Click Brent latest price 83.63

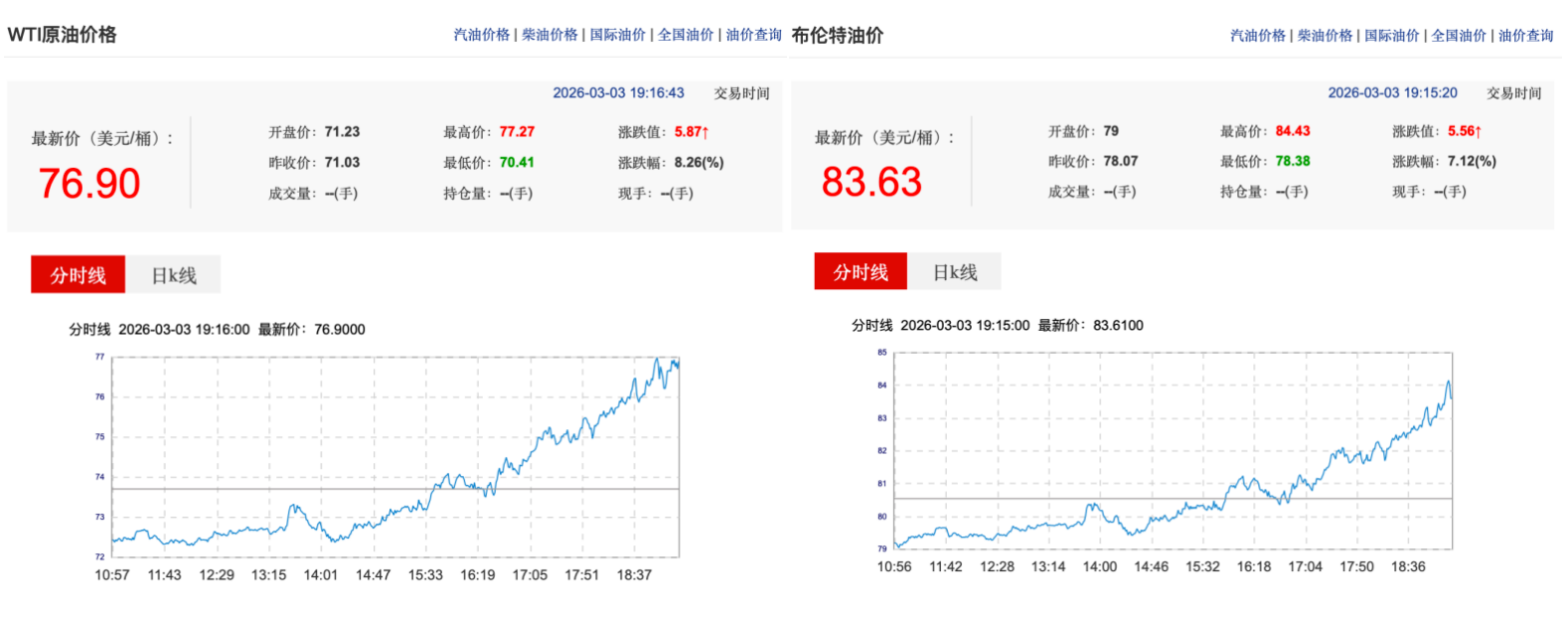[x=871, y=182]
